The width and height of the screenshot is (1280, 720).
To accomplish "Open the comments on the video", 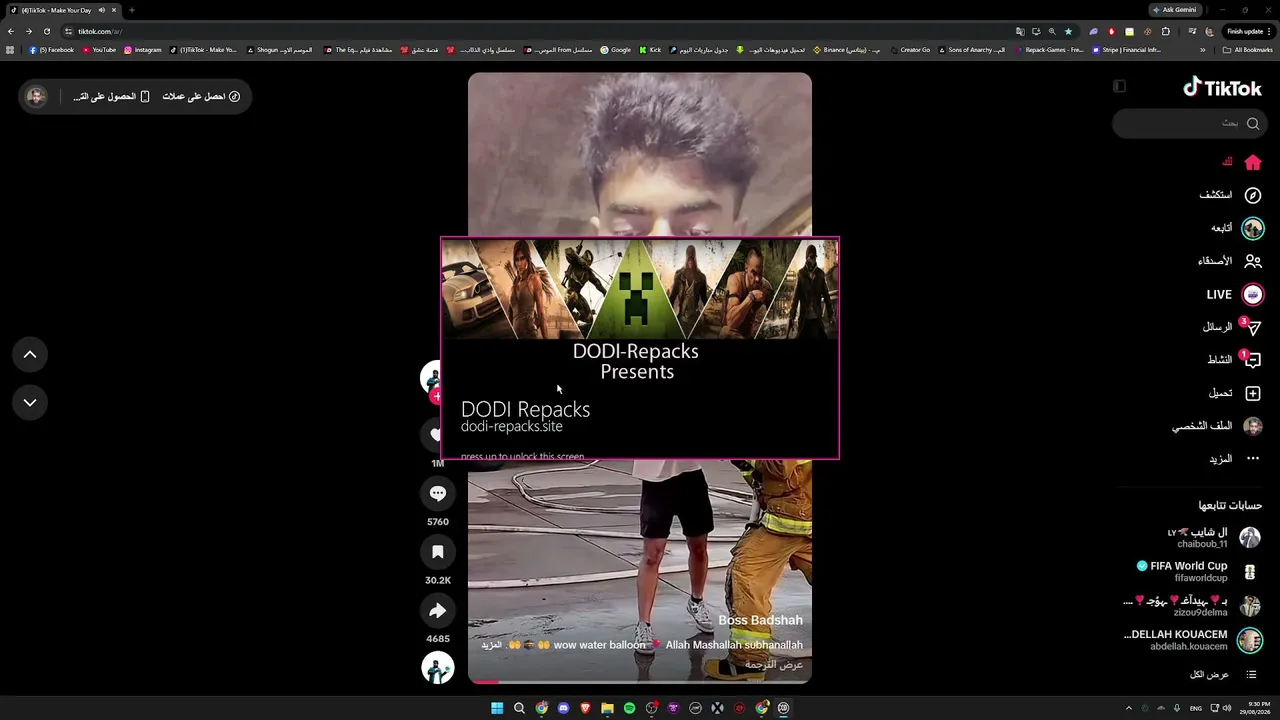I will click(x=437, y=493).
